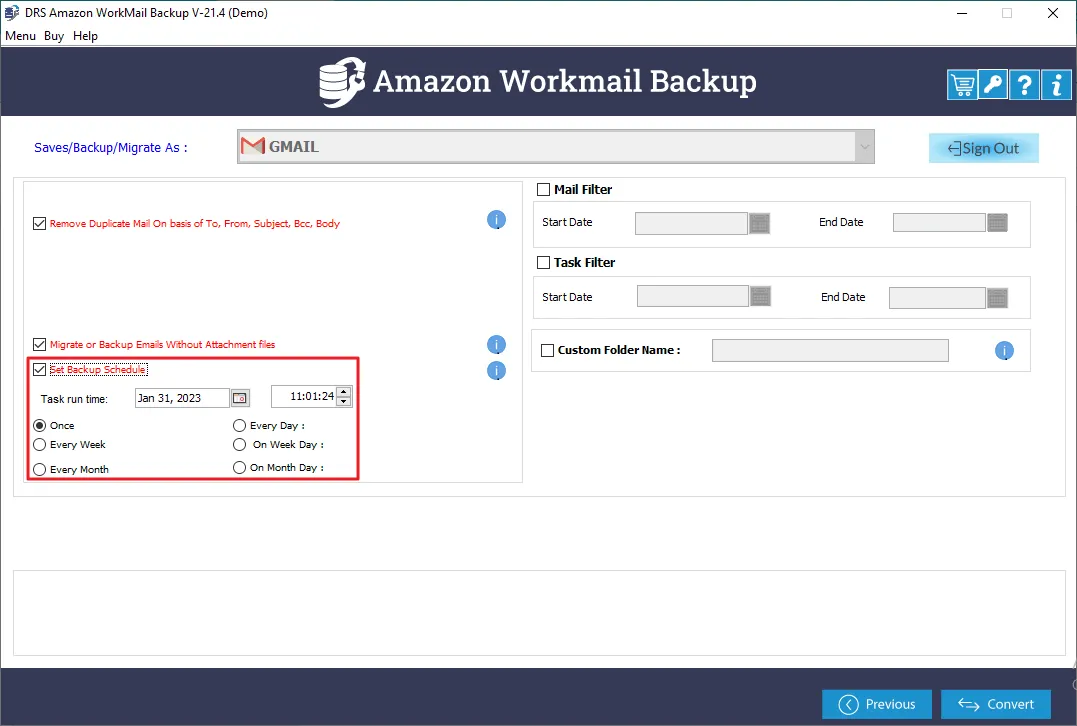This screenshot has width=1077, height=726.
Task: Click info icon beside Without Attachment files option
Action: [496, 345]
